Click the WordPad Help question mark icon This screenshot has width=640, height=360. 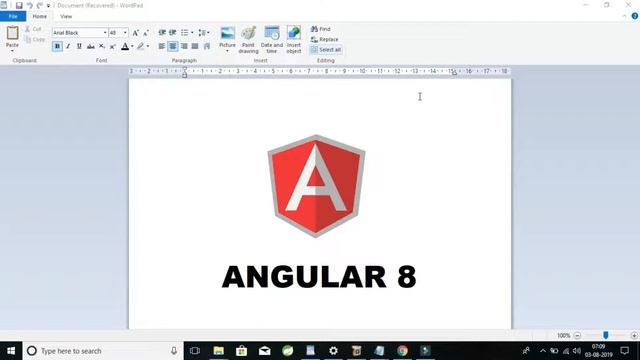(x=635, y=16)
